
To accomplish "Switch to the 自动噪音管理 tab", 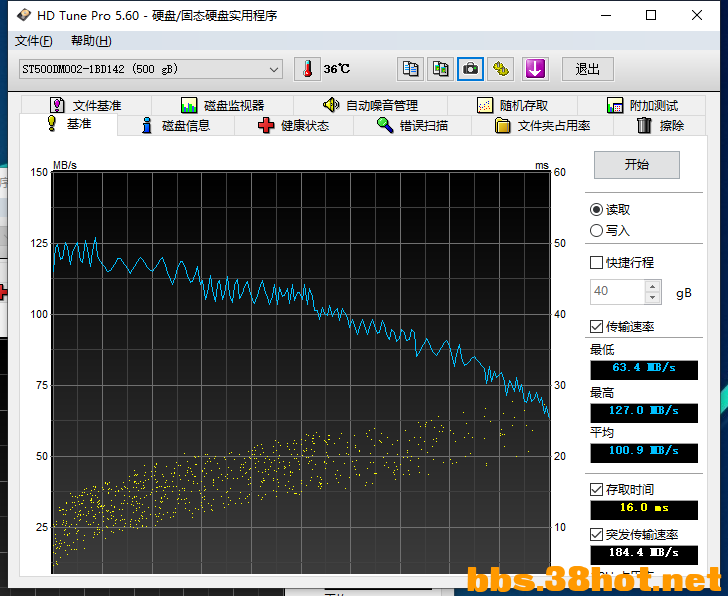I will (x=370, y=105).
